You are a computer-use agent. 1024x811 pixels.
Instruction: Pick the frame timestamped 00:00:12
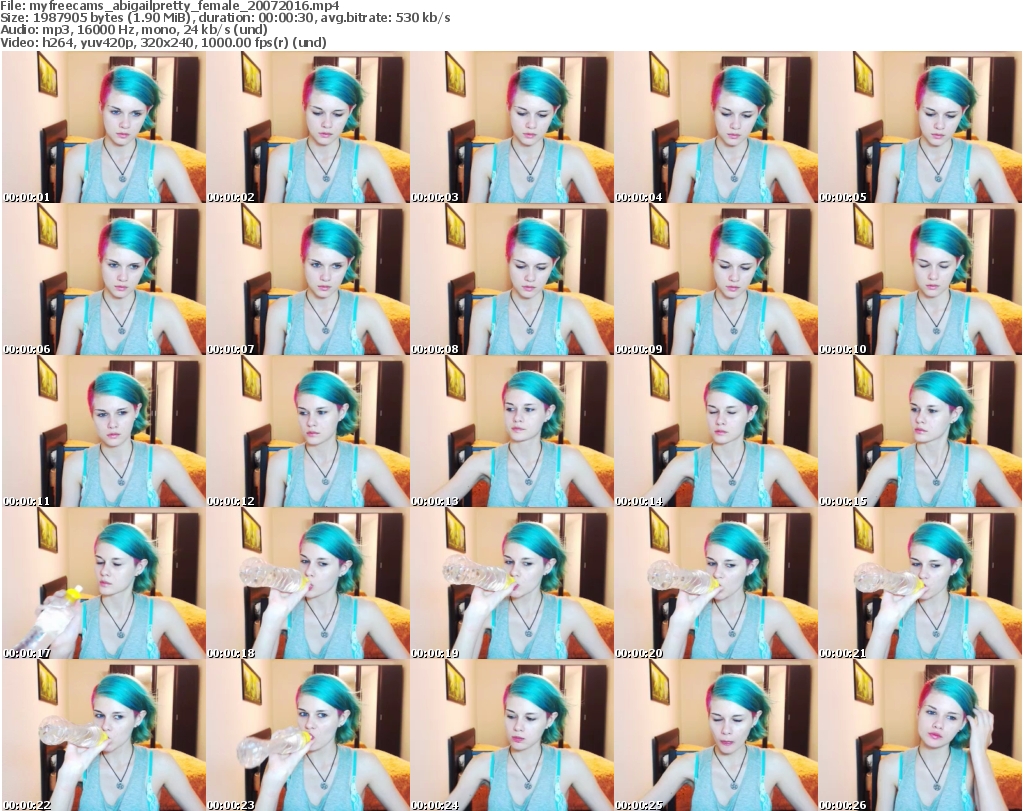(308, 432)
